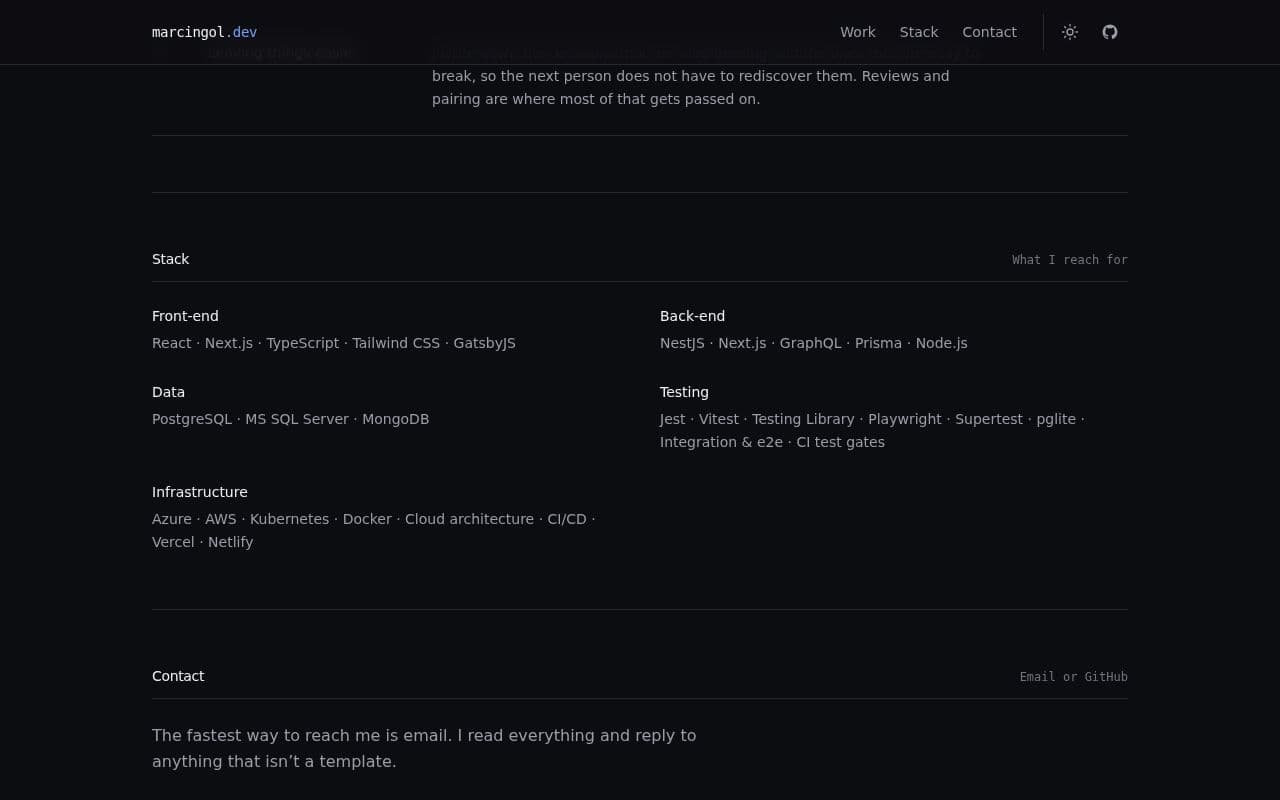
Task: Click the Contact section heading
Action: (x=178, y=676)
